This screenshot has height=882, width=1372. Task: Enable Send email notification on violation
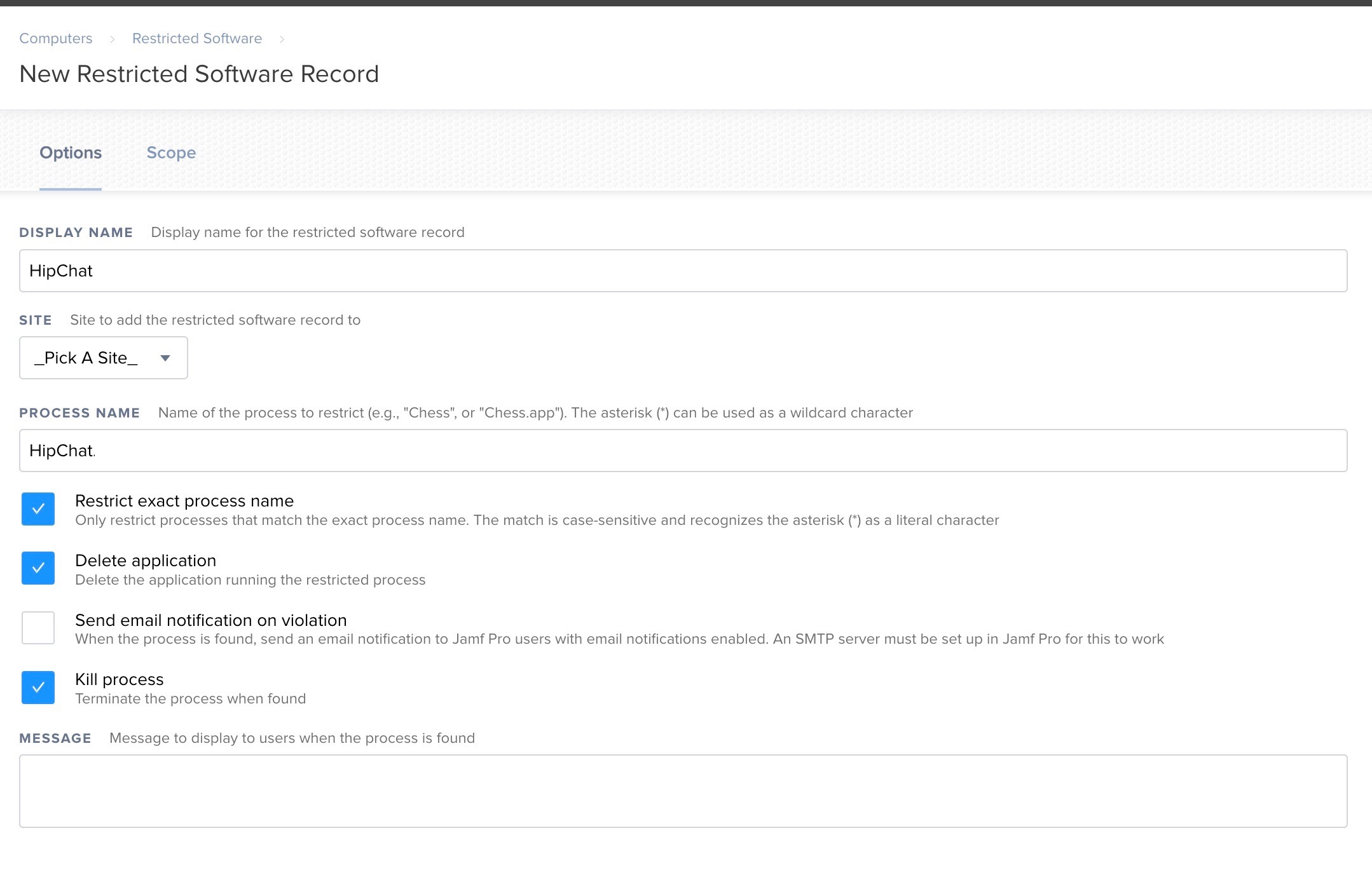coord(38,628)
